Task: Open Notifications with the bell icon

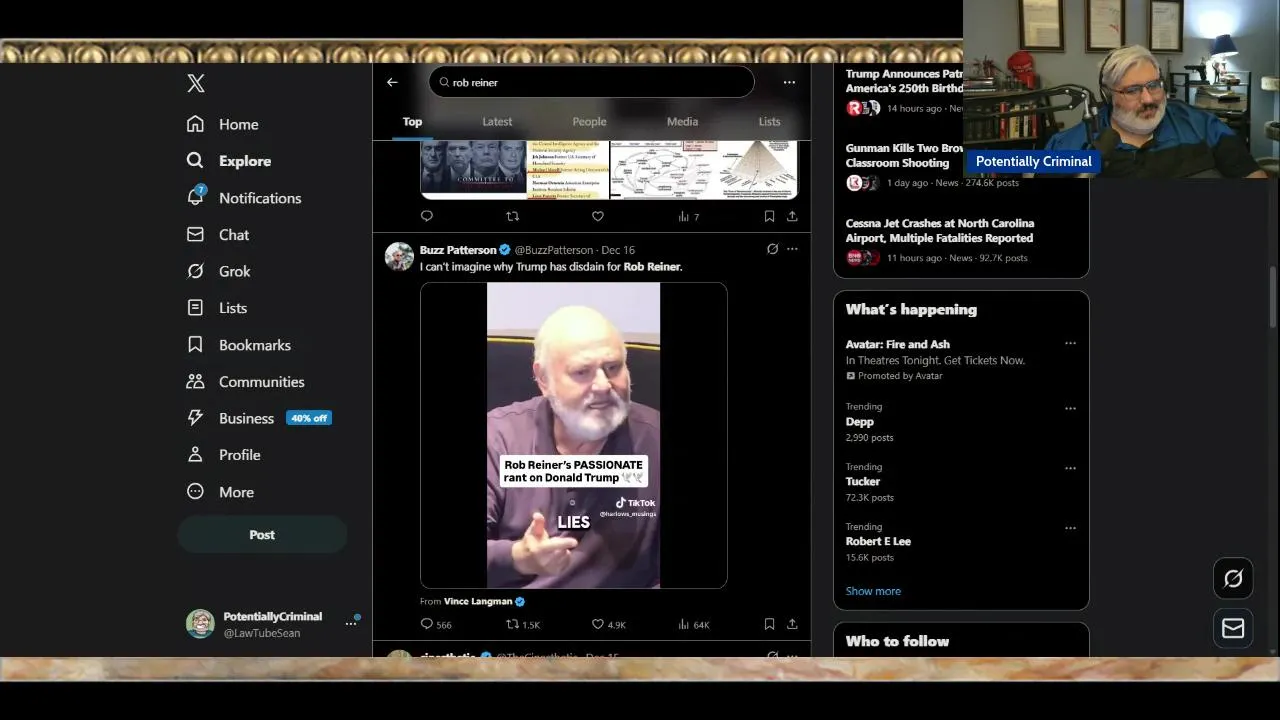Action: [x=244, y=198]
